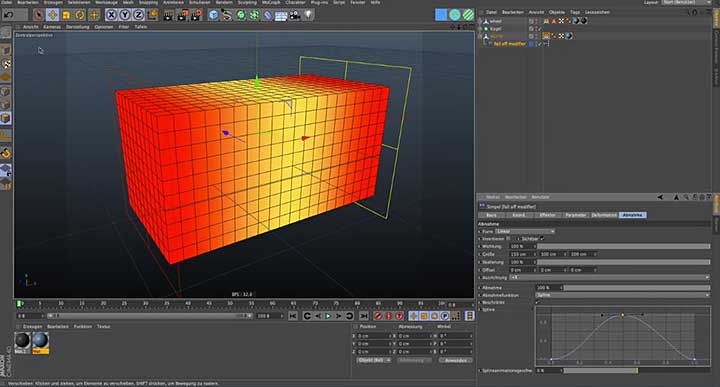
Task: Click the green Array modeling icon
Action: [x=254, y=15]
